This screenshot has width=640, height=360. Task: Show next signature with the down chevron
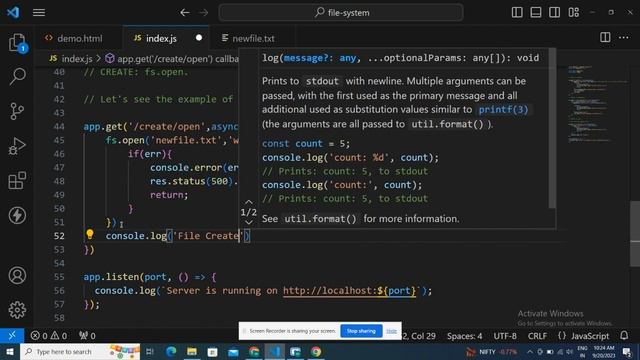(x=249, y=222)
